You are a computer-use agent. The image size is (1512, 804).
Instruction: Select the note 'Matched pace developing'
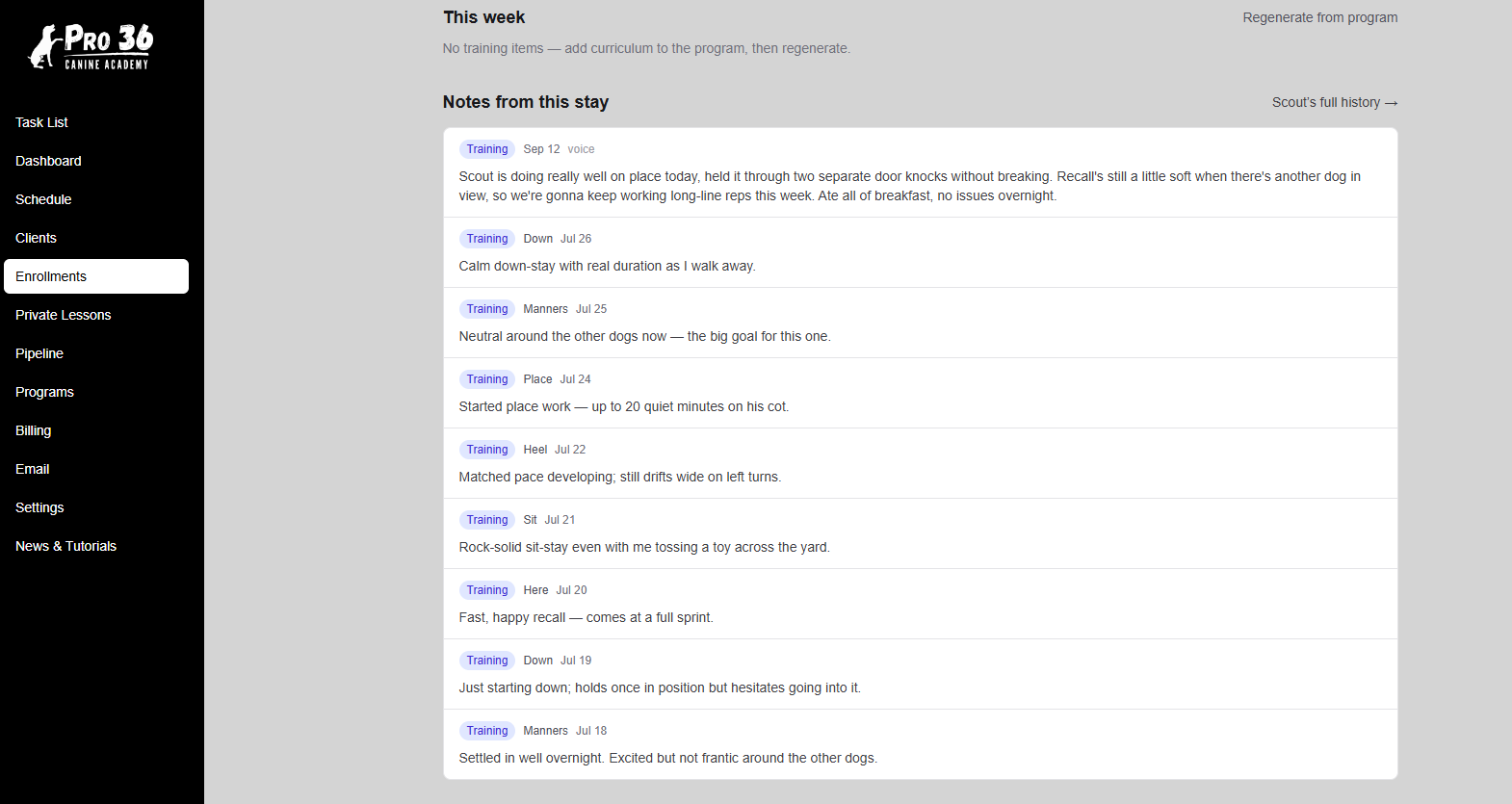point(920,463)
